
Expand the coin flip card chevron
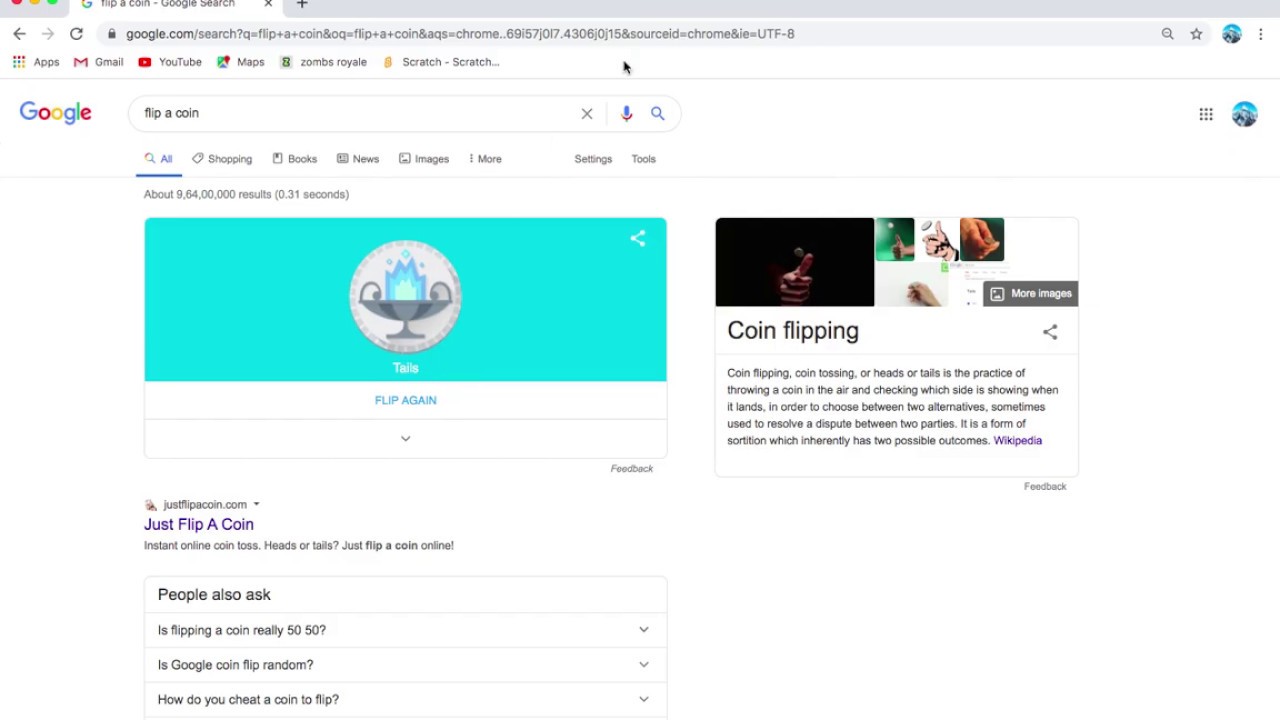point(405,439)
